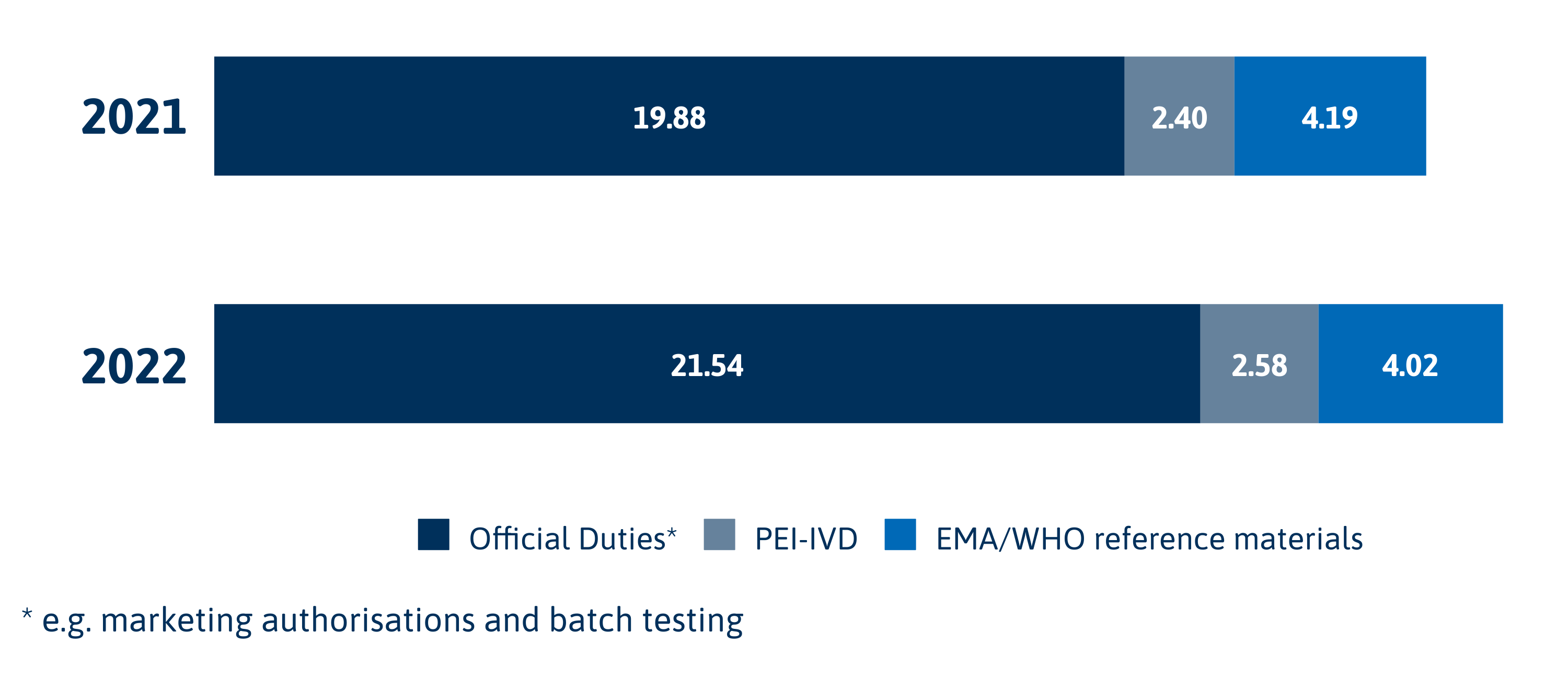This screenshot has height=679, width=1568.
Task: Click the blue EMA/WHO legend swatch
Action: point(900,534)
